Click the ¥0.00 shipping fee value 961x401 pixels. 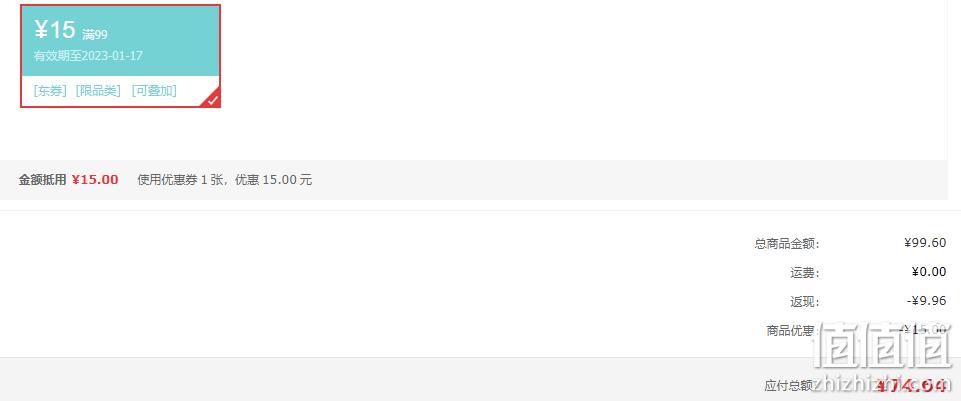(x=929, y=272)
